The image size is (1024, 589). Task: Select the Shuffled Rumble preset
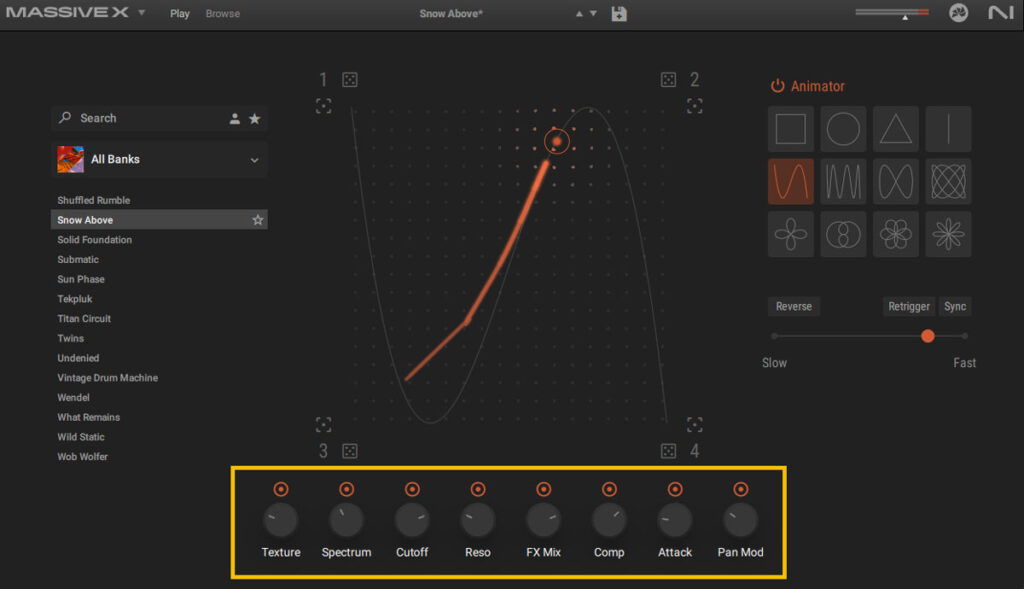[x=93, y=200]
